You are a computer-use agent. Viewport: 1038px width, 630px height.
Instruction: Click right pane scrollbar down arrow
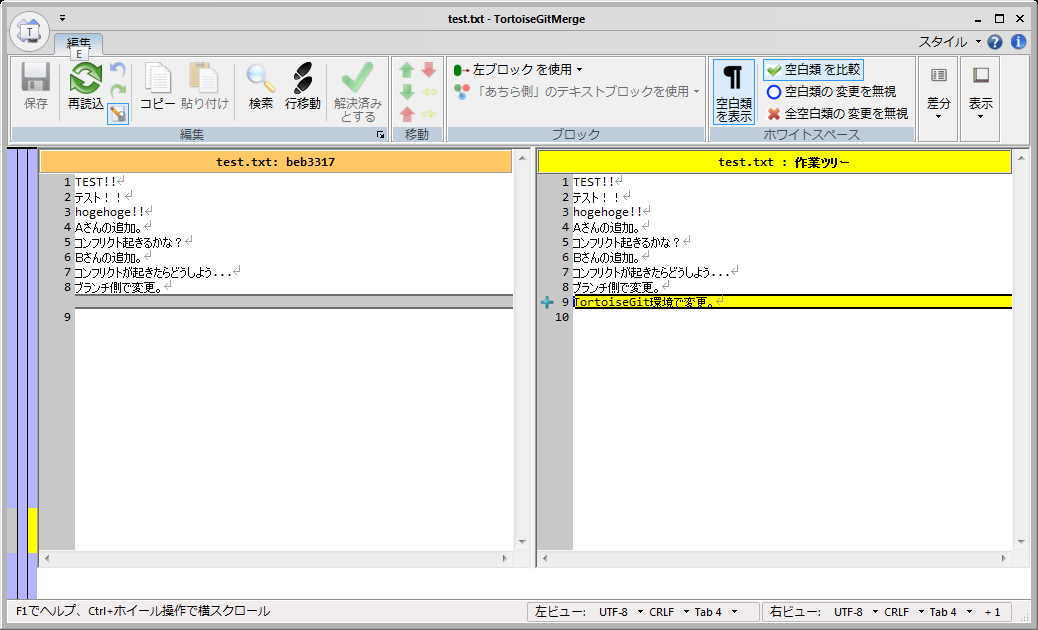1020,543
